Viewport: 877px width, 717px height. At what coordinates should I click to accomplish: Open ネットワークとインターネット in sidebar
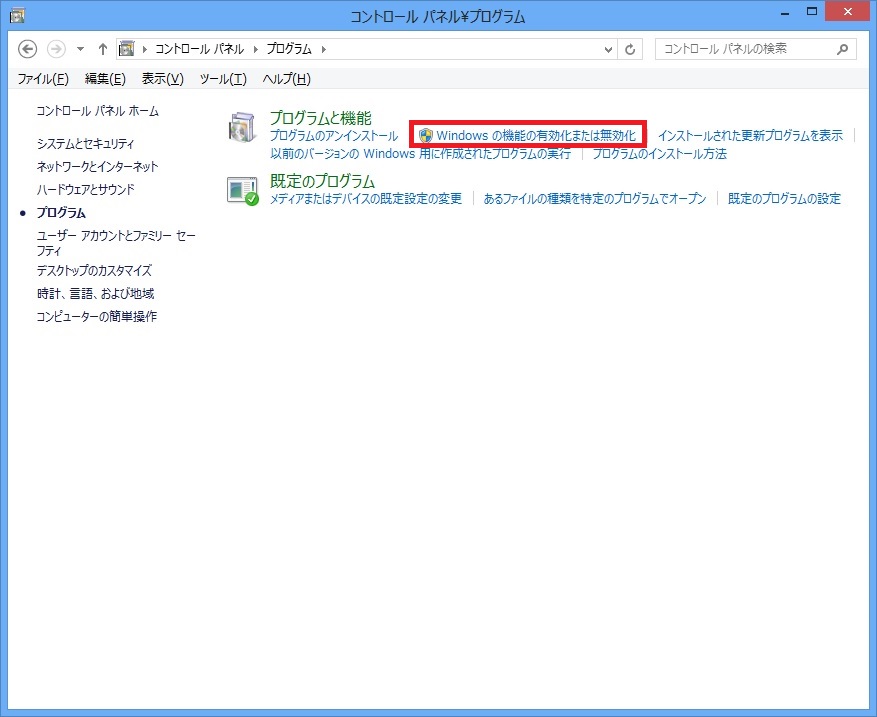click(x=97, y=167)
